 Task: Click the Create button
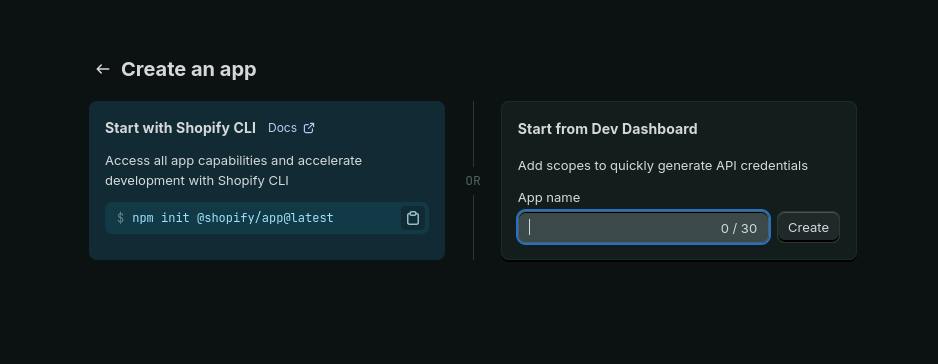pyautogui.click(x=808, y=228)
